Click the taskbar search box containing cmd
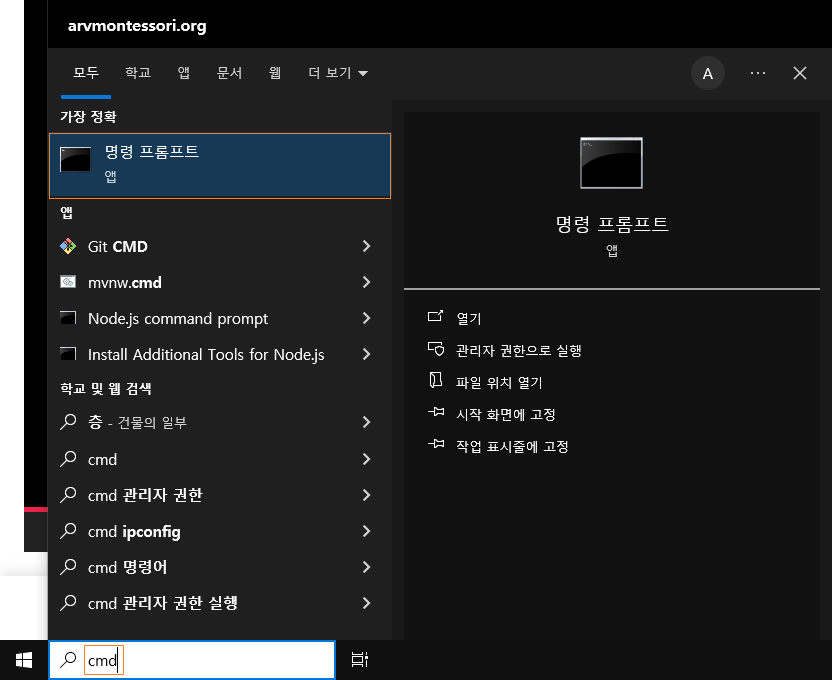This screenshot has height=680, width=832. point(192,660)
